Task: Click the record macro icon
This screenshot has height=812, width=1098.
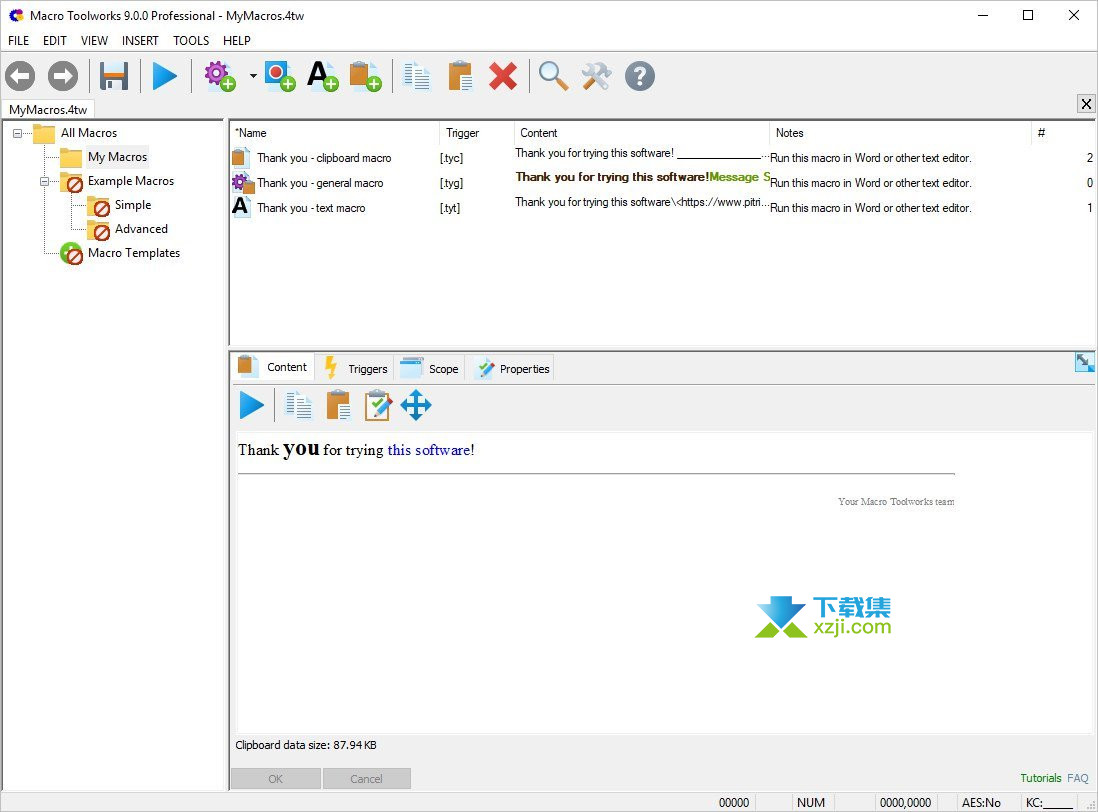Action: pos(280,76)
